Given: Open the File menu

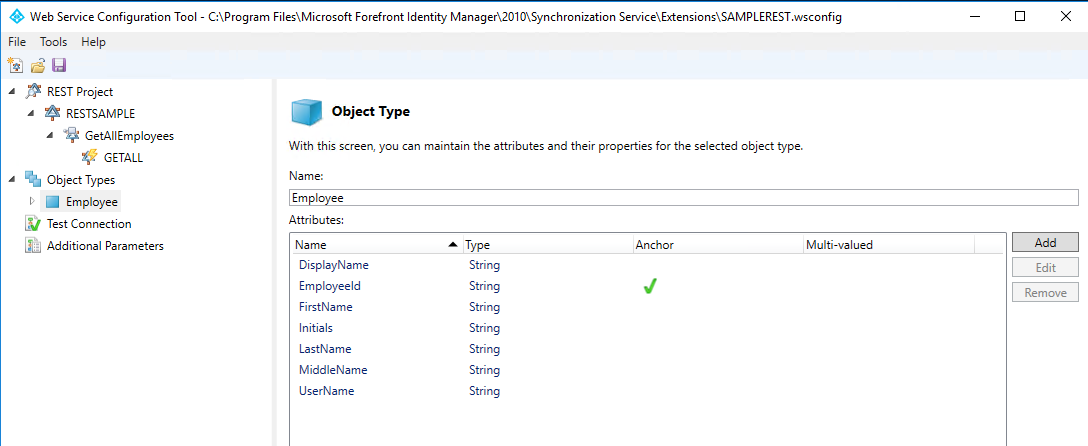Looking at the screenshot, I should pos(17,42).
